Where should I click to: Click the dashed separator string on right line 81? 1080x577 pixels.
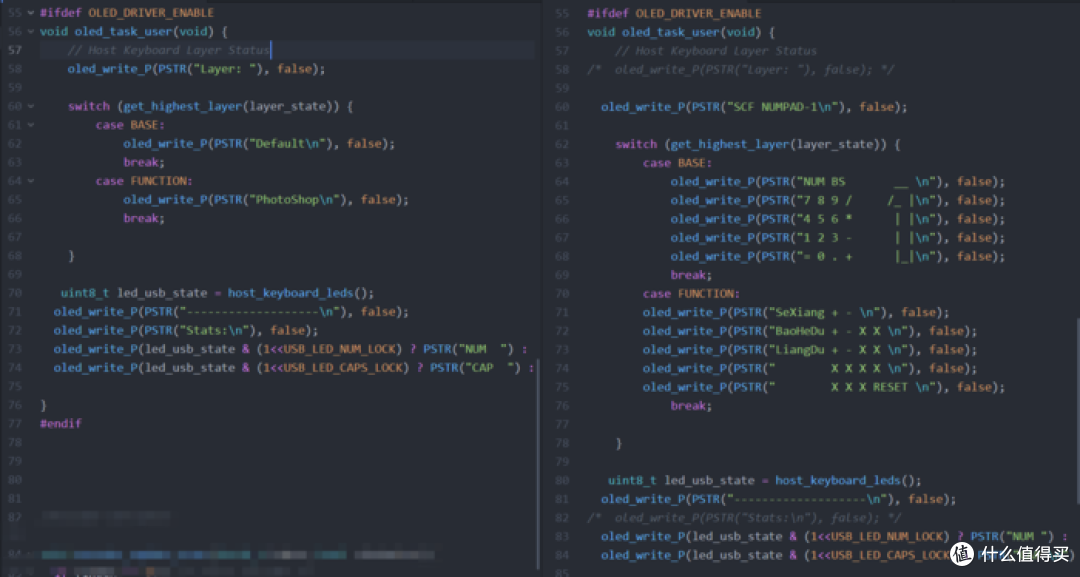click(806, 499)
